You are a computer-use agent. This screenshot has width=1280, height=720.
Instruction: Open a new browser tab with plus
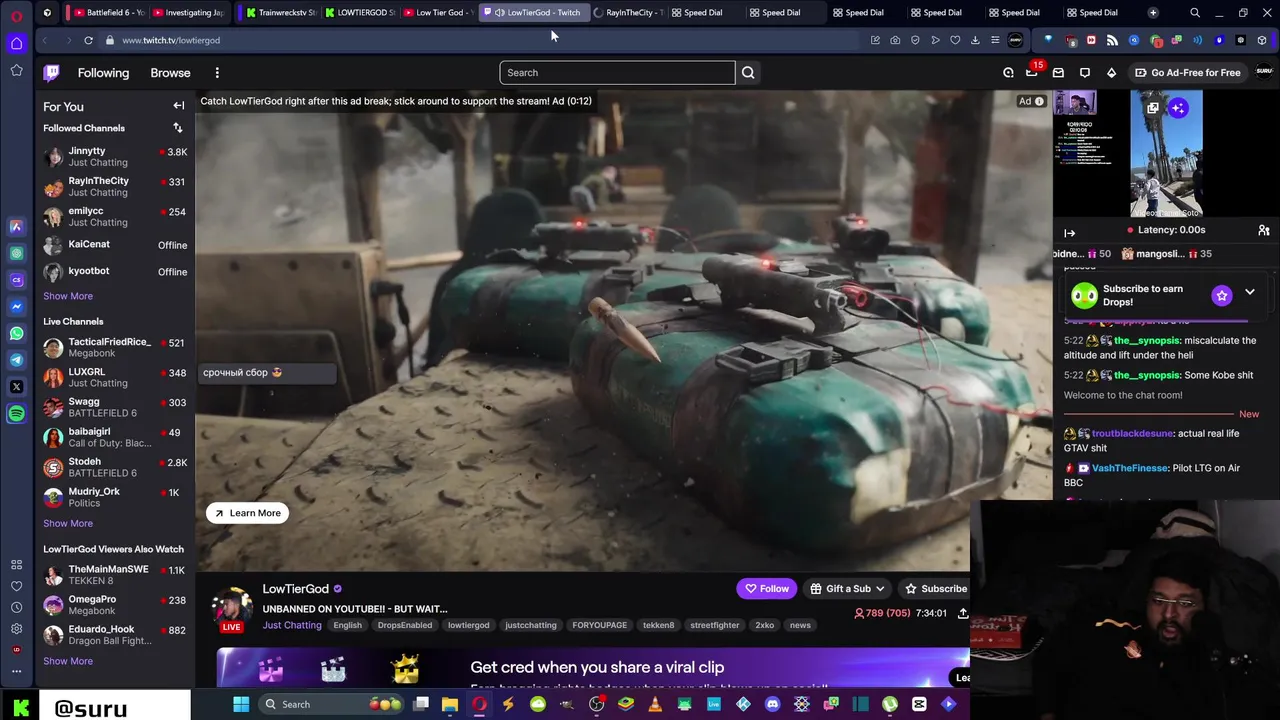pyautogui.click(x=1153, y=13)
